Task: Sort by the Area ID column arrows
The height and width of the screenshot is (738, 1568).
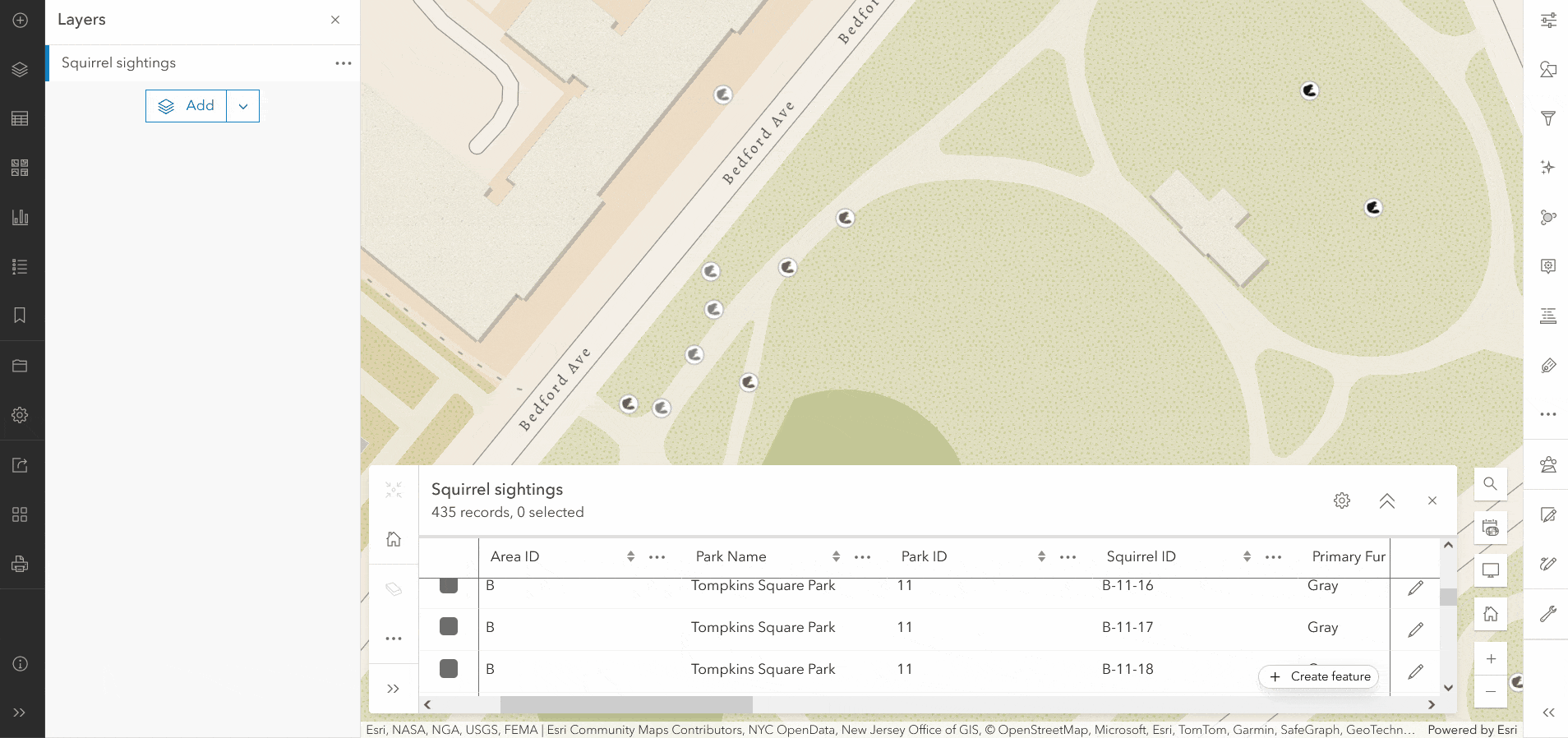Action: (630, 556)
